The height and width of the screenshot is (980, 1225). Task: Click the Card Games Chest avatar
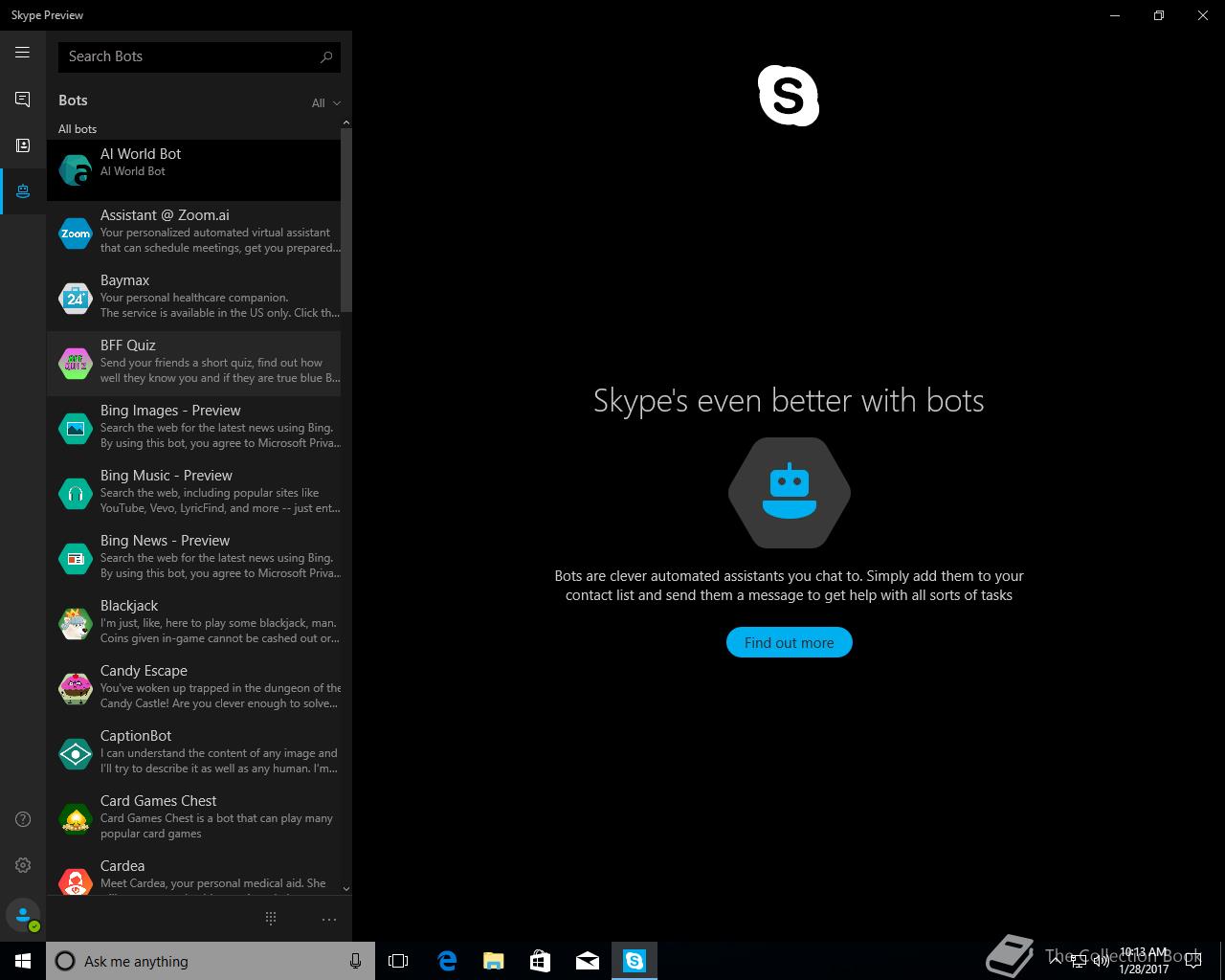(75, 819)
